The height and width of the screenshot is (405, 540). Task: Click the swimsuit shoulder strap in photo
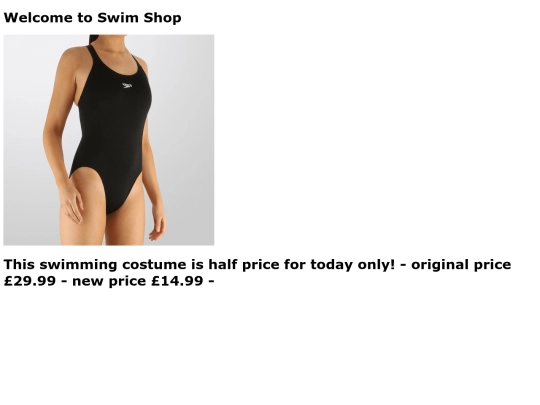coord(92,55)
